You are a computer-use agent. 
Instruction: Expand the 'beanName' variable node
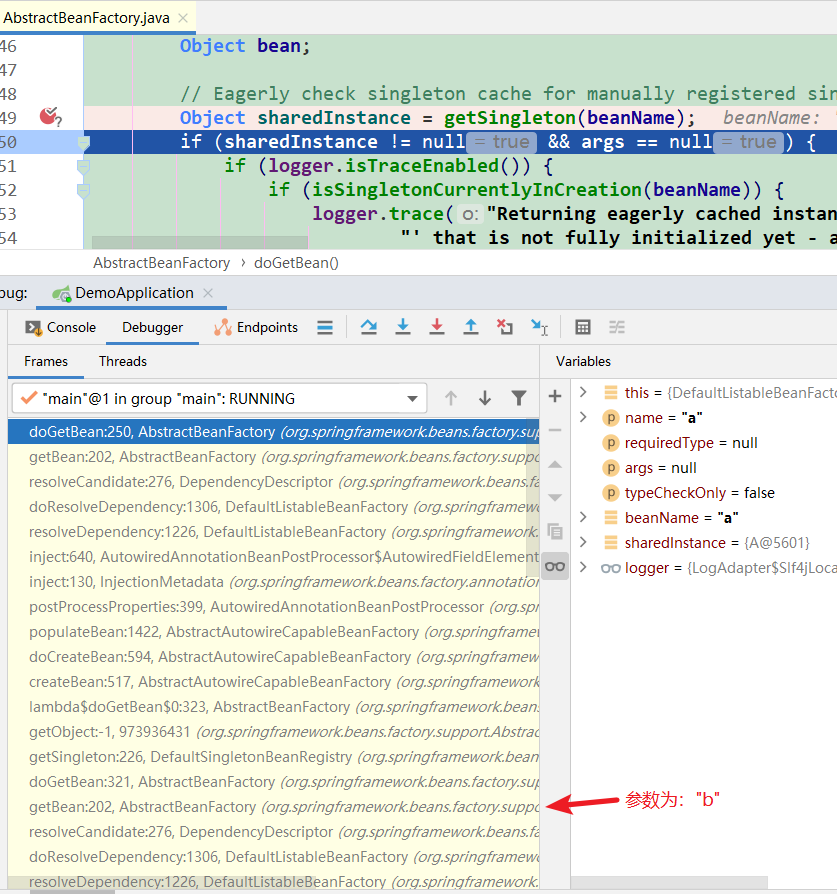(x=583, y=517)
